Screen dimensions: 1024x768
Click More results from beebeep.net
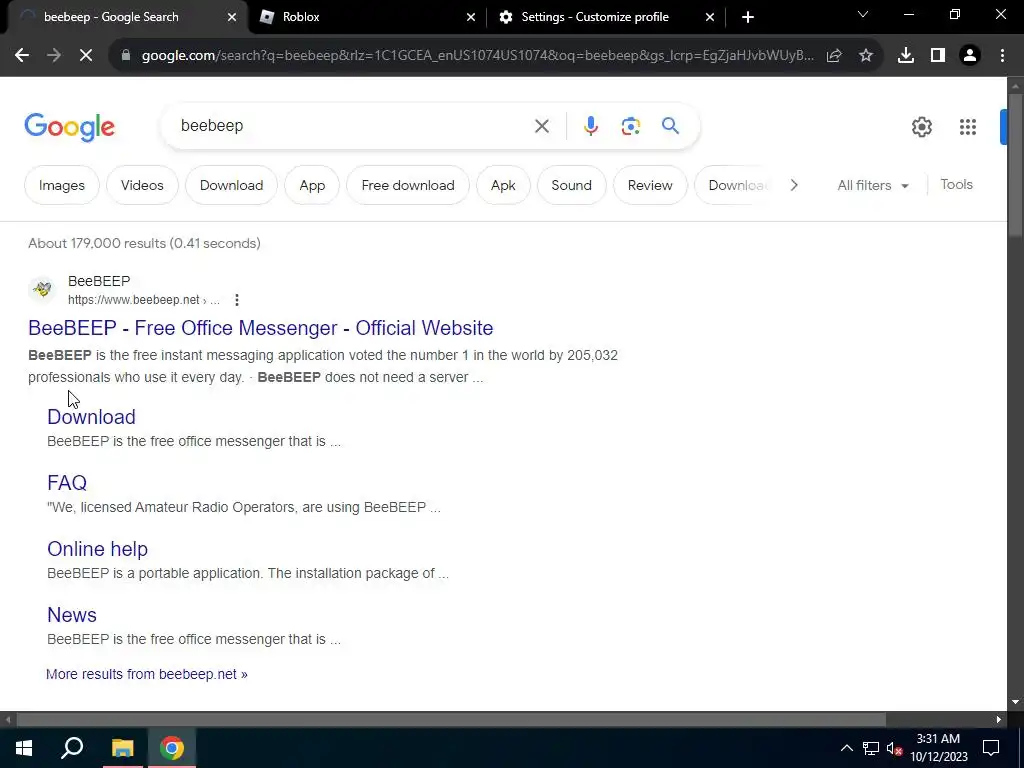click(x=147, y=674)
